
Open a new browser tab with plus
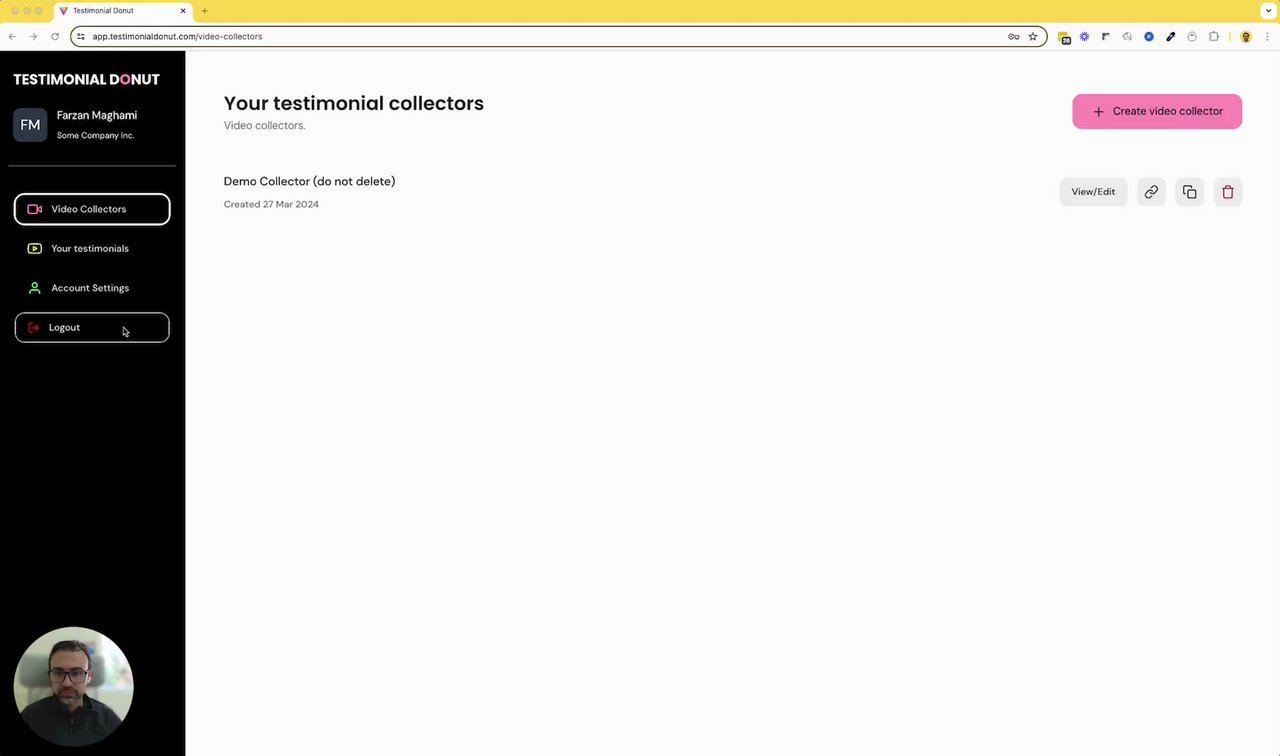[204, 11]
